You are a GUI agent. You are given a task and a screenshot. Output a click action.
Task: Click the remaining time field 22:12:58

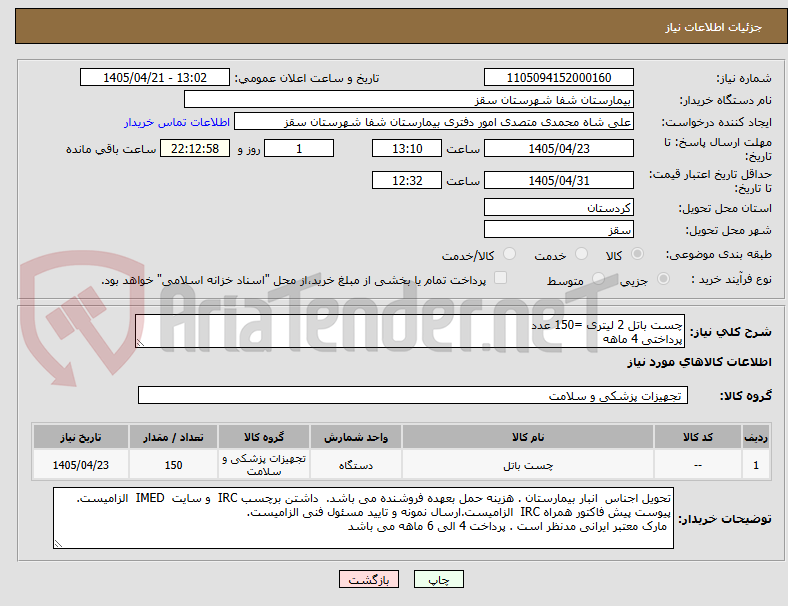[195, 148]
